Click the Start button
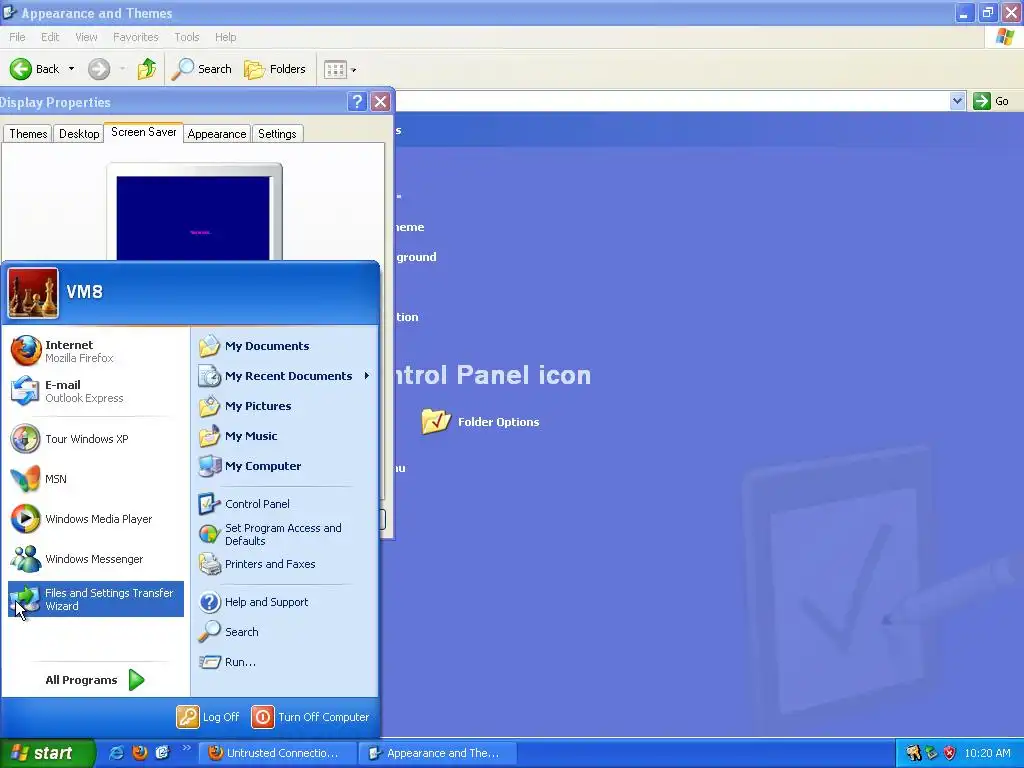Screen dimensions: 1024x768 point(47,753)
